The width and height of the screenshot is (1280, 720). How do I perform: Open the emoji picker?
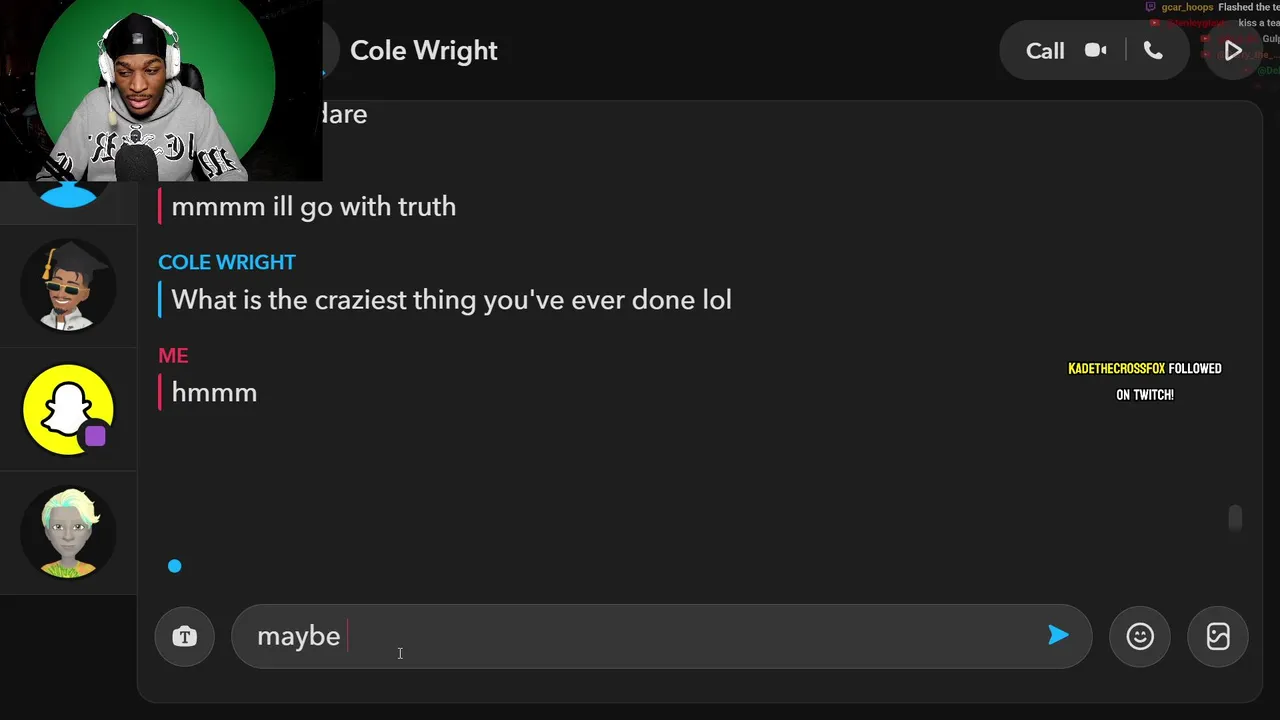tap(1140, 636)
